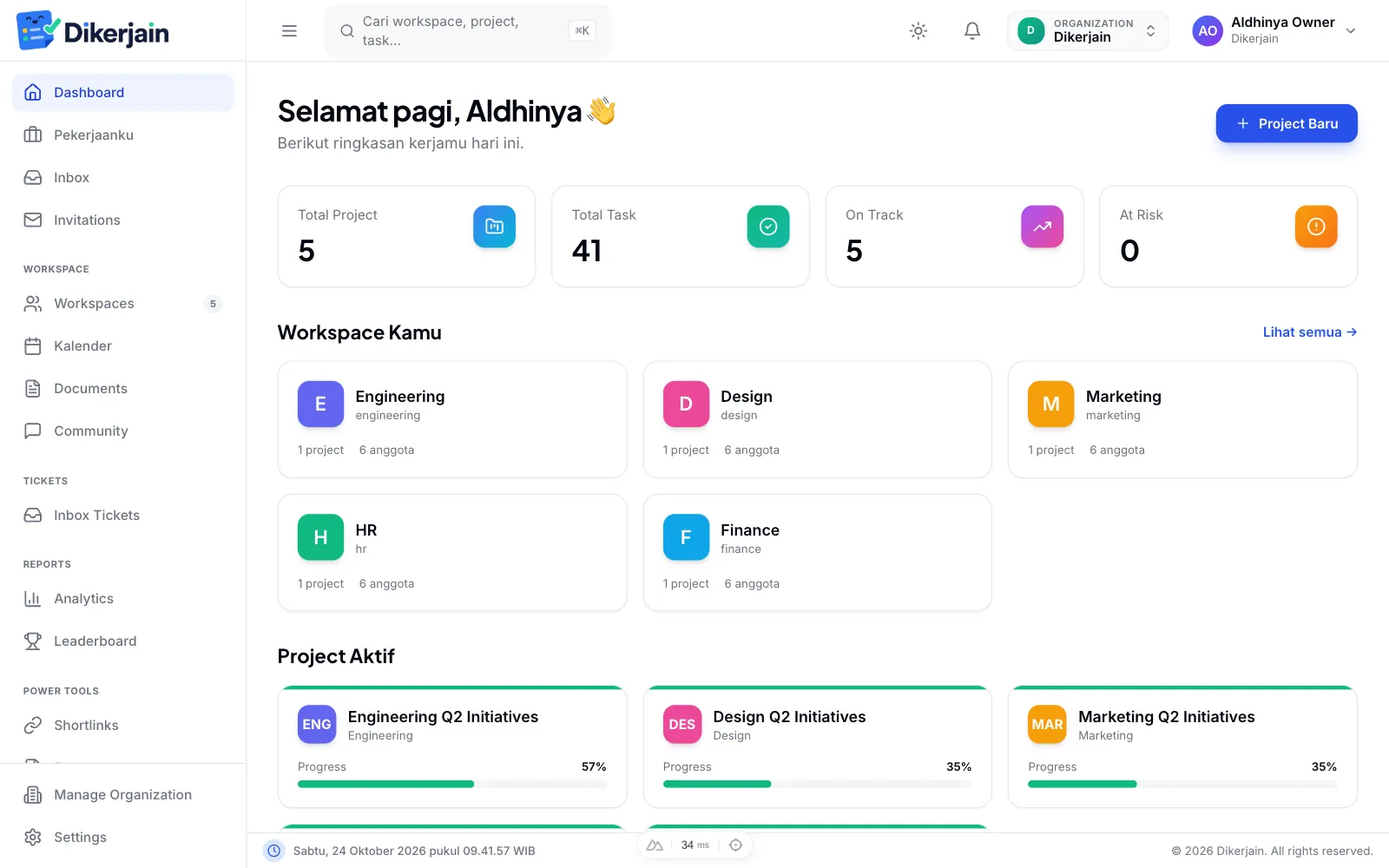Open Shortlinks tool

(123, 726)
